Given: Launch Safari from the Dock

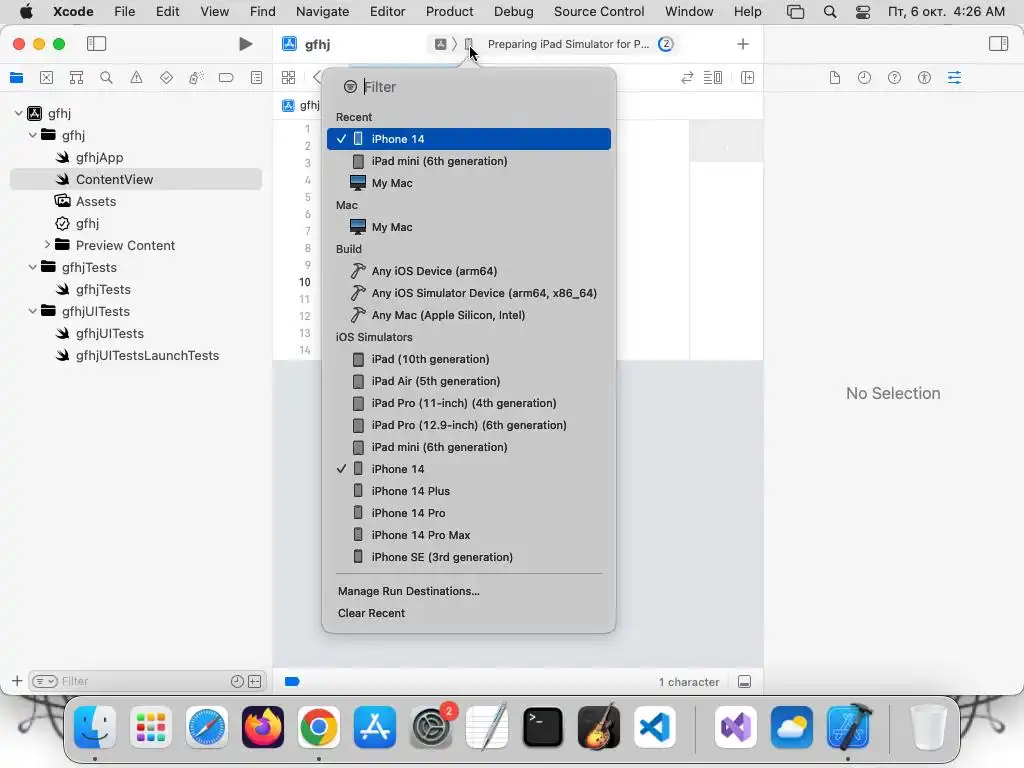Looking at the screenshot, I should pyautogui.click(x=207, y=727).
